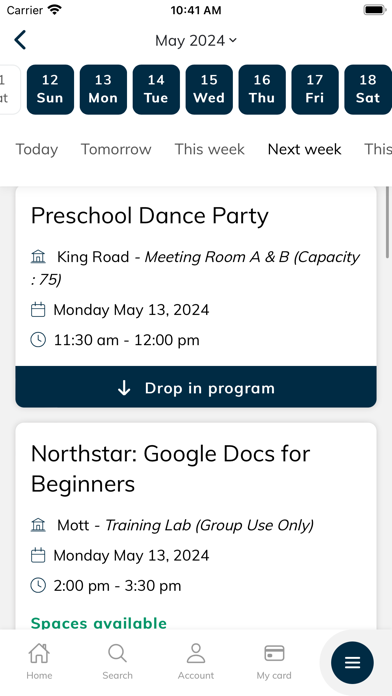Switch to the This week filter tab
The height and width of the screenshot is (696, 392).
click(x=210, y=149)
